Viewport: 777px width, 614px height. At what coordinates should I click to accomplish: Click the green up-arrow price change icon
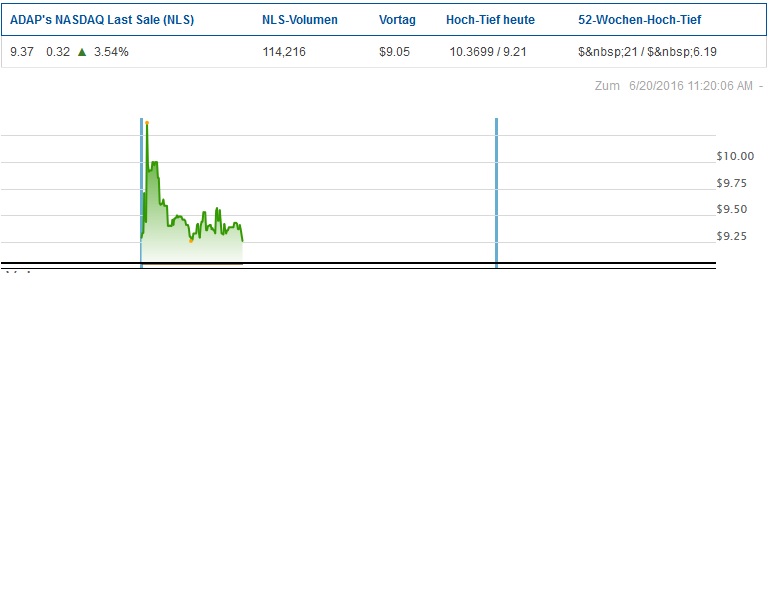82,52
